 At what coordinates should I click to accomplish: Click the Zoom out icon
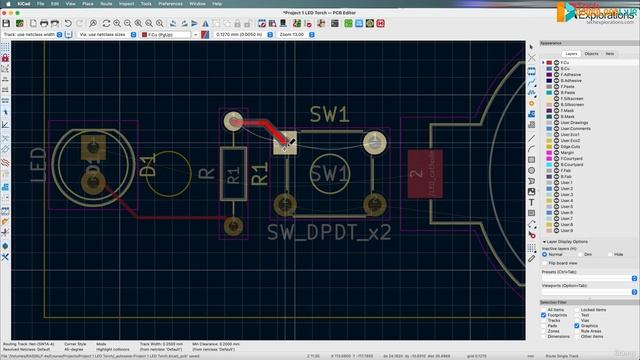tap(128, 24)
